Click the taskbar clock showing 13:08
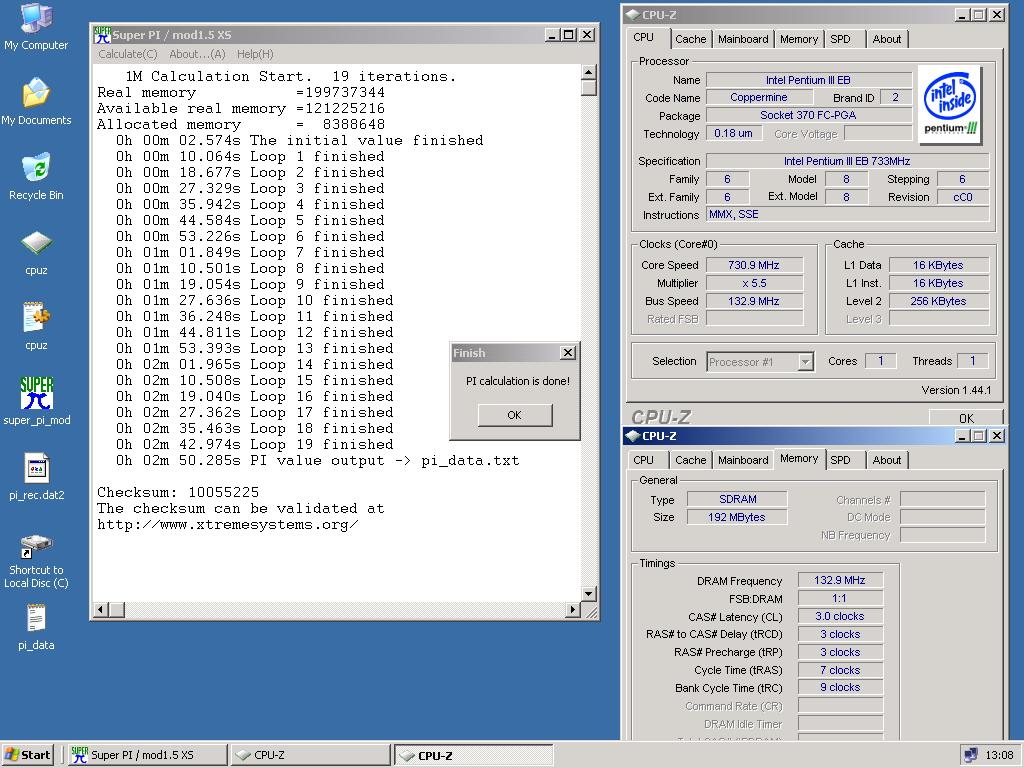Screen dimensions: 1024x768 999,755
